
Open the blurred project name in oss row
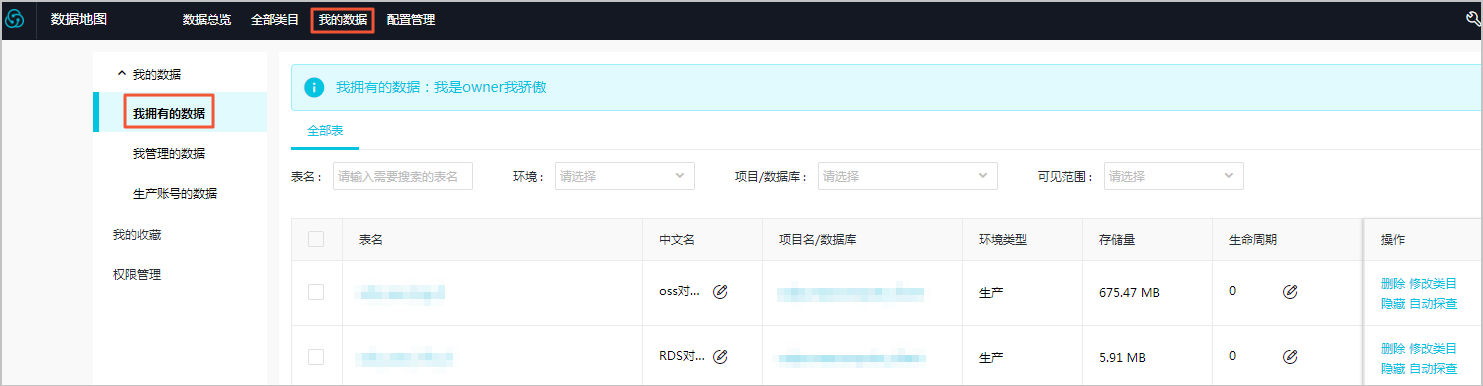pos(851,292)
